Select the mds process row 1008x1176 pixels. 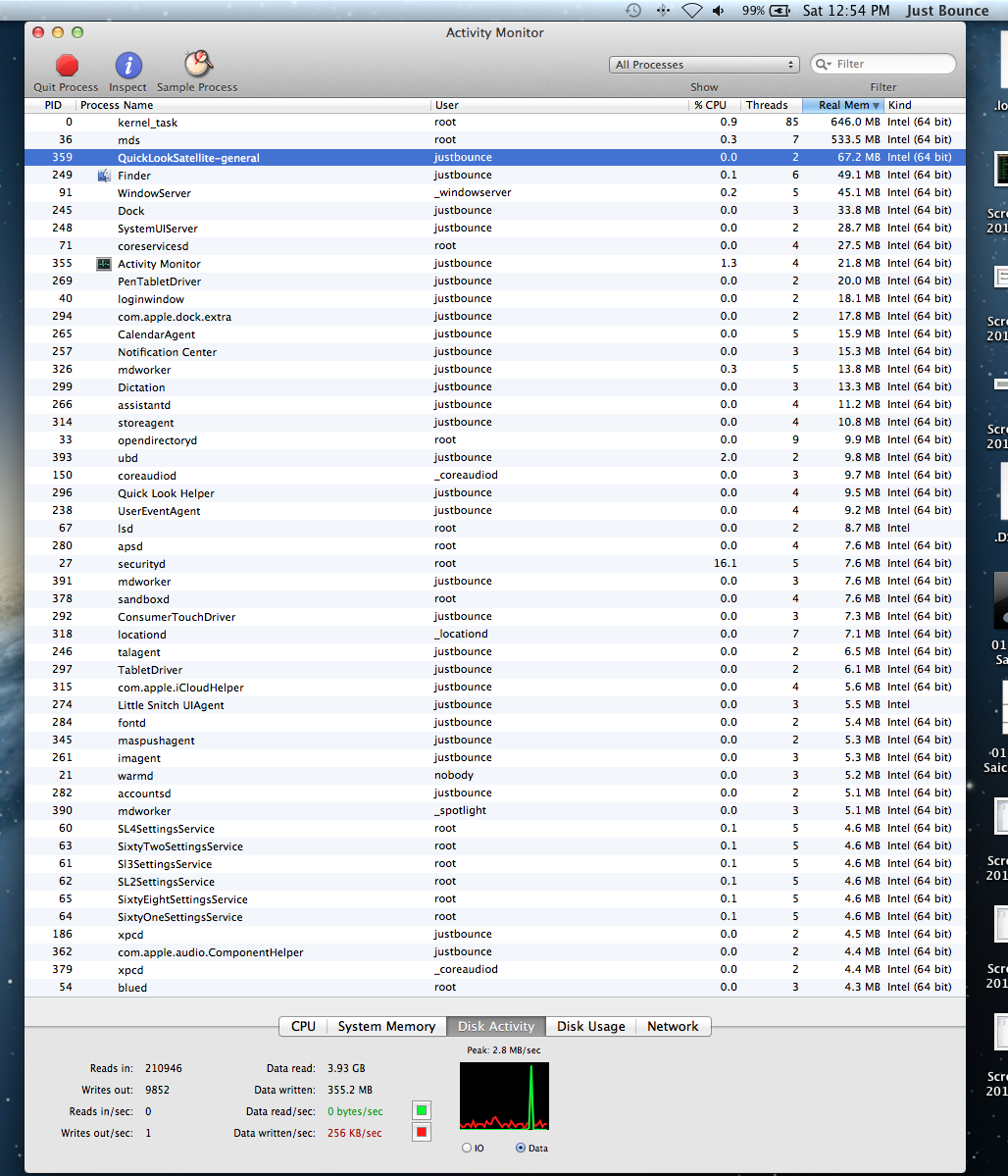[x=495, y=140]
